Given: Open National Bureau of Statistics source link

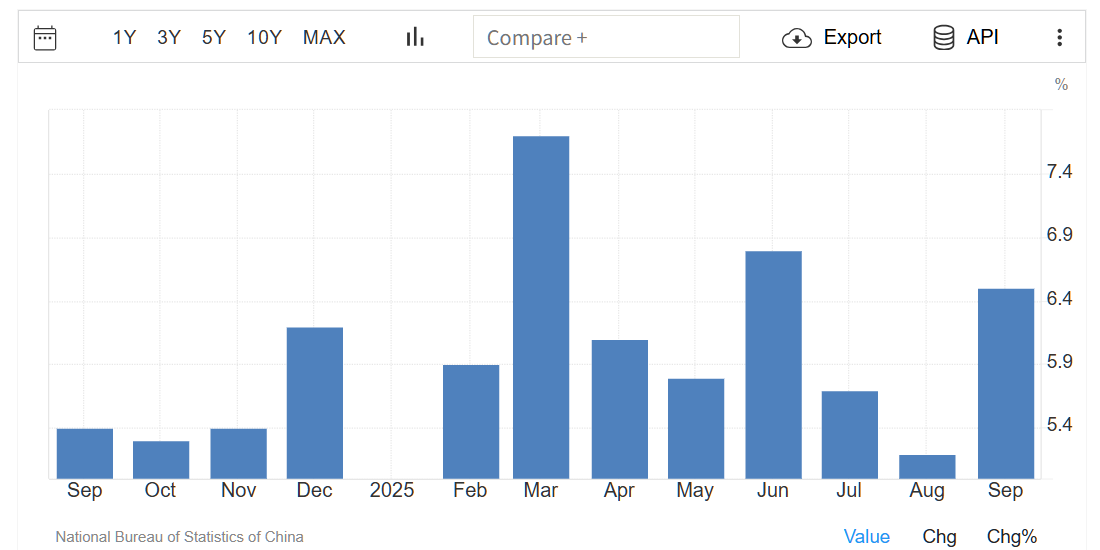Looking at the screenshot, I should (x=179, y=537).
